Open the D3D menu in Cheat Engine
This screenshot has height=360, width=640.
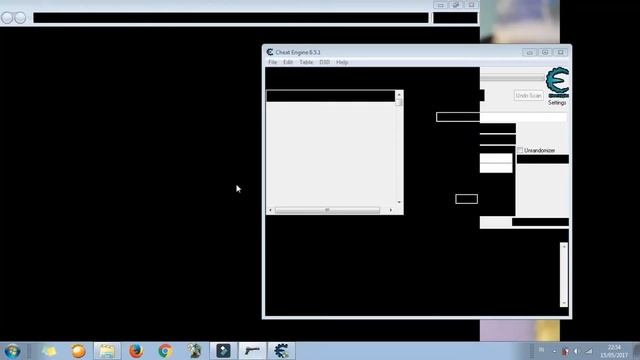coord(324,62)
